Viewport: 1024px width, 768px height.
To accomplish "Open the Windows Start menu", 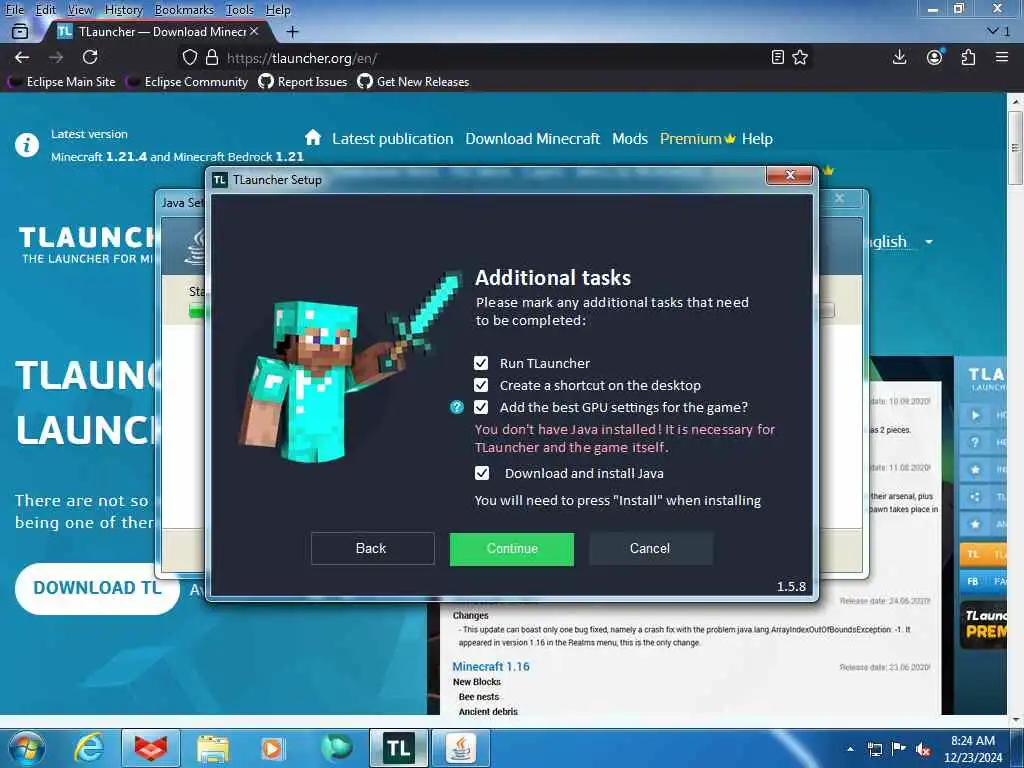I will tap(25, 749).
